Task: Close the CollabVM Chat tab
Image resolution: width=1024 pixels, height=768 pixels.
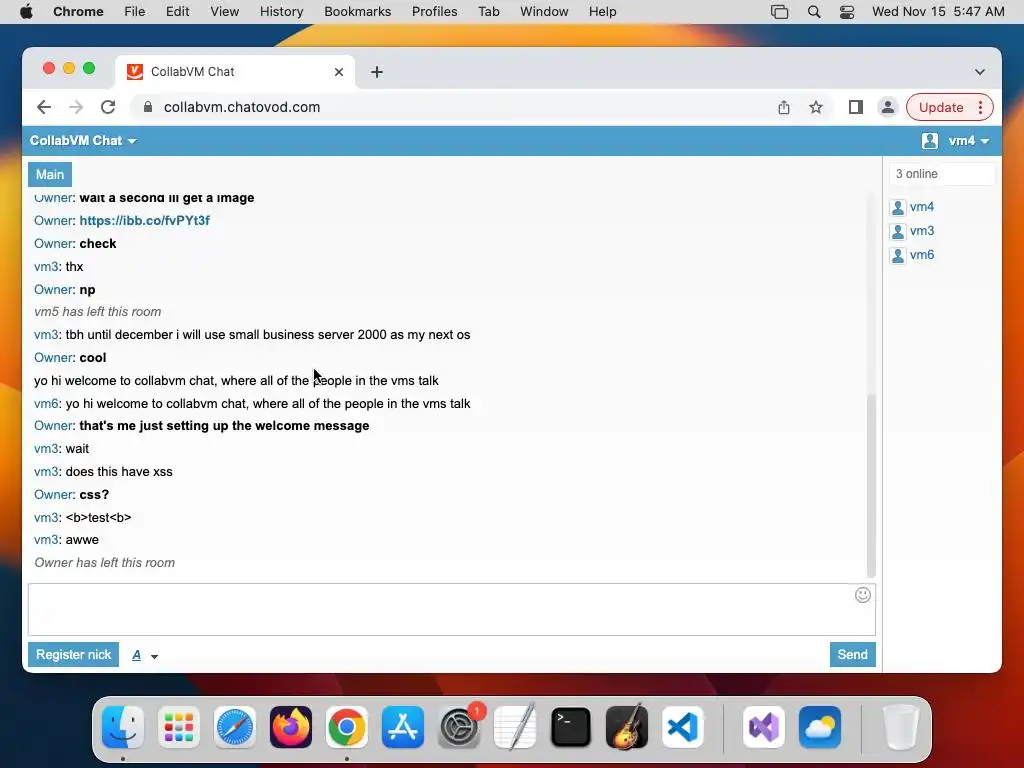Action: [338, 72]
